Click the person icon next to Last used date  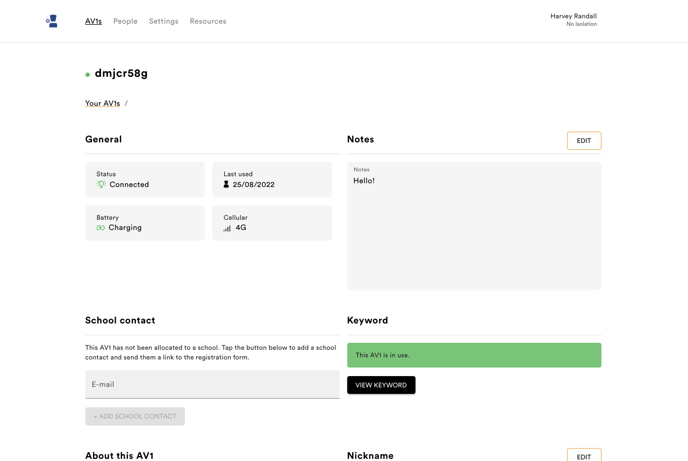tap(226, 184)
